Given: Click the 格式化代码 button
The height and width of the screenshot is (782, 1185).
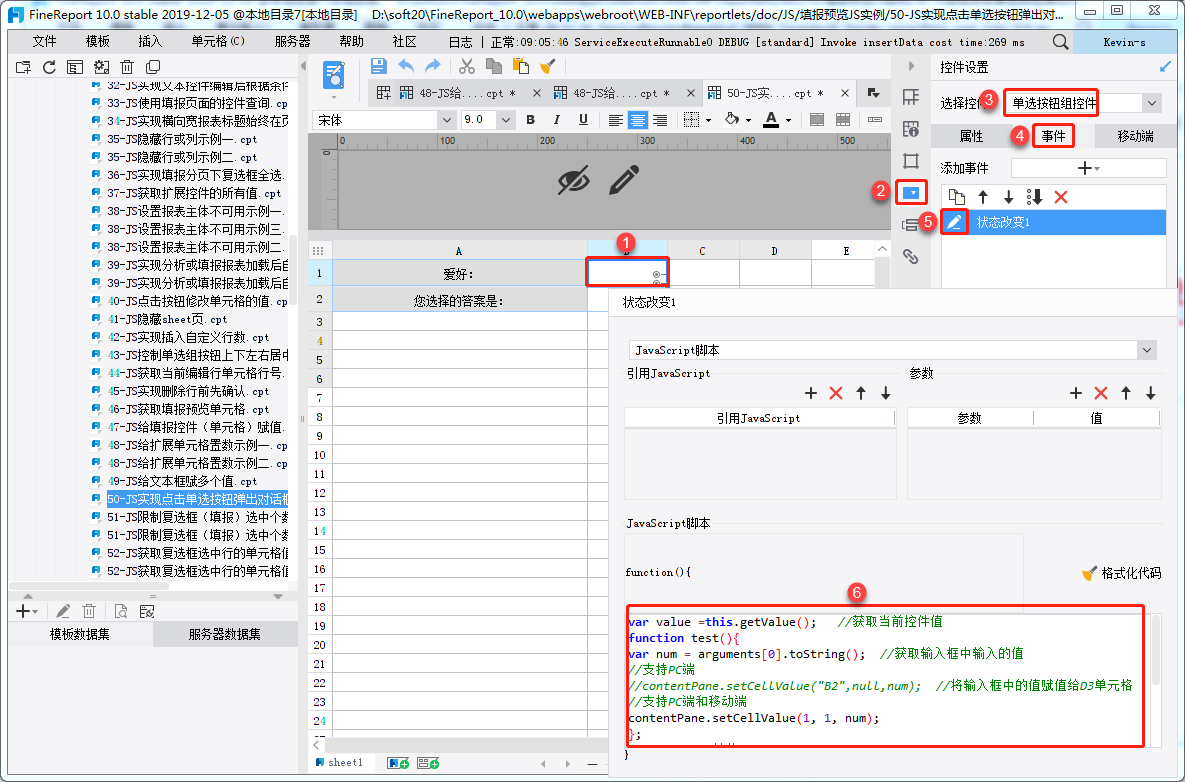Looking at the screenshot, I should click(x=1122, y=573).
